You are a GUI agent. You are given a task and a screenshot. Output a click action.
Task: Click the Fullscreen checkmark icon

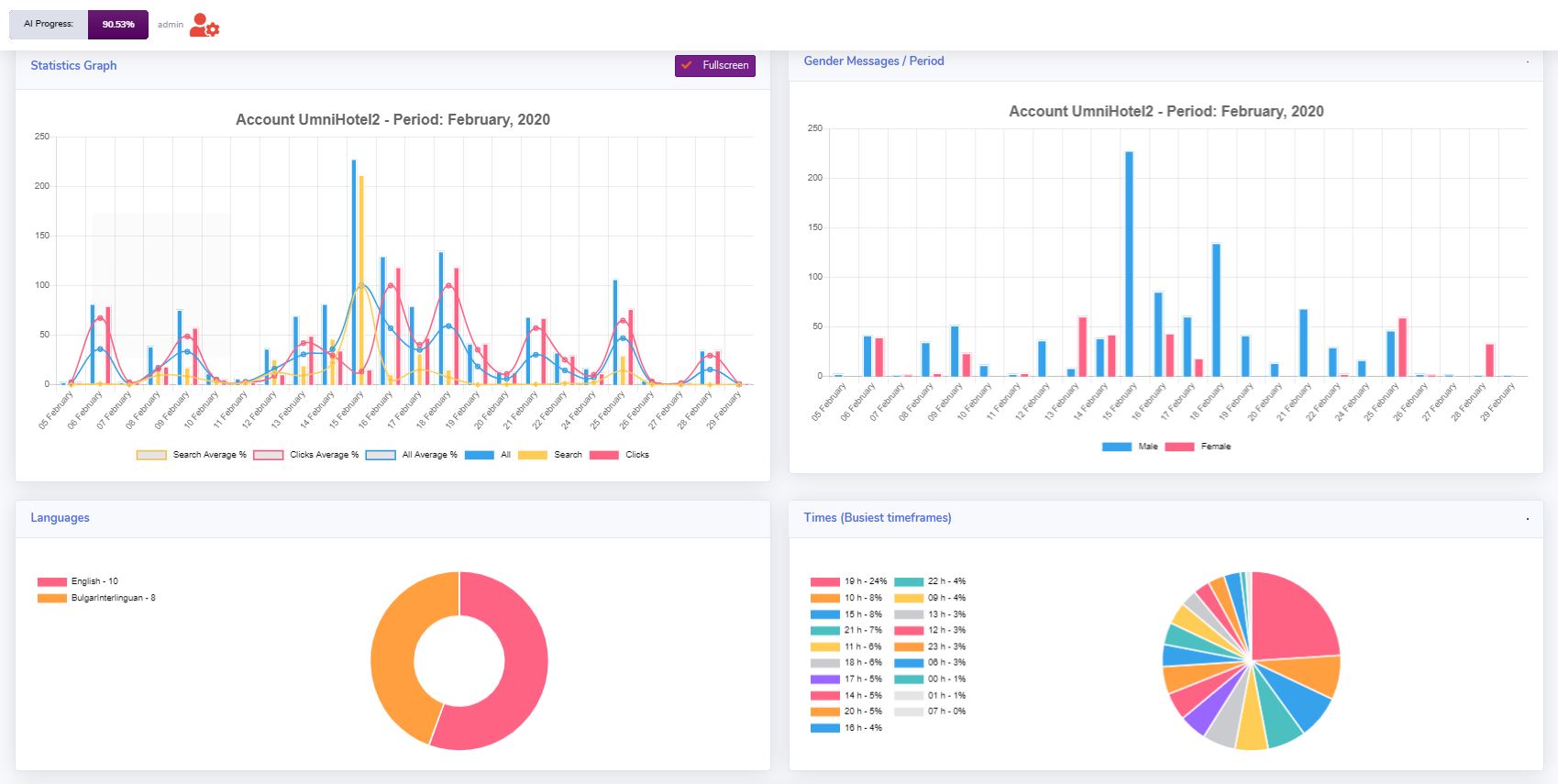tap(687, 65)
